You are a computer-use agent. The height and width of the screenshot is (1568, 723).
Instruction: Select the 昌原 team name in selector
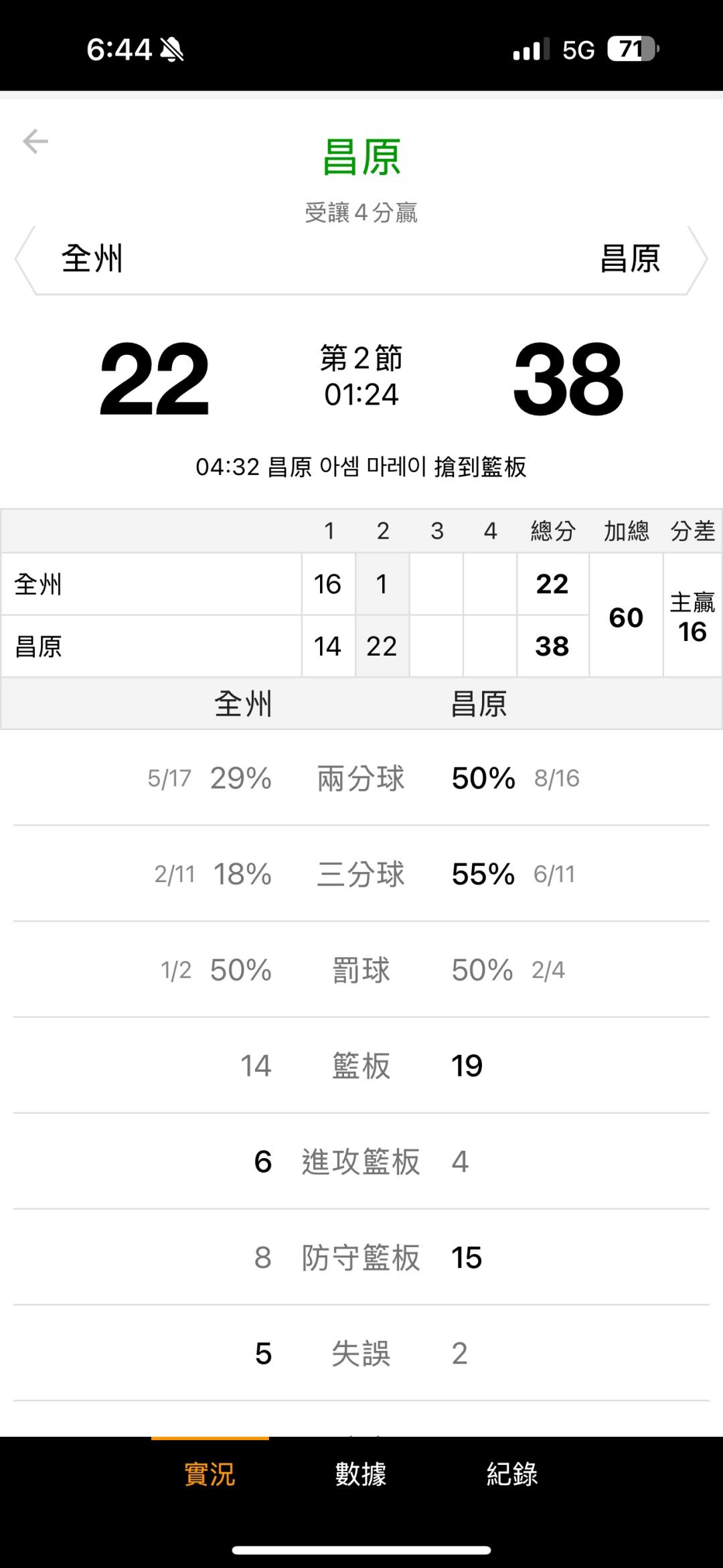coord(630,259)
